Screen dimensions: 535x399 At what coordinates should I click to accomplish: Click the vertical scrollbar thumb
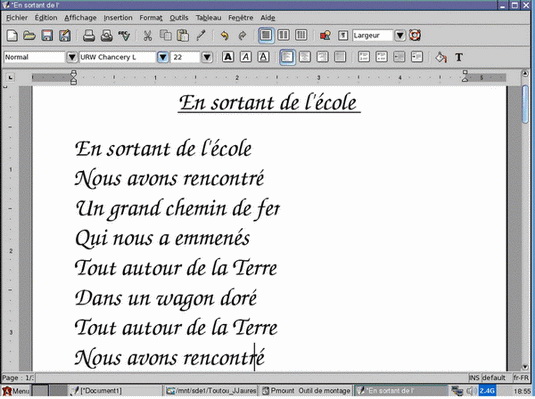pyautogui.click(x=525, y=104)
